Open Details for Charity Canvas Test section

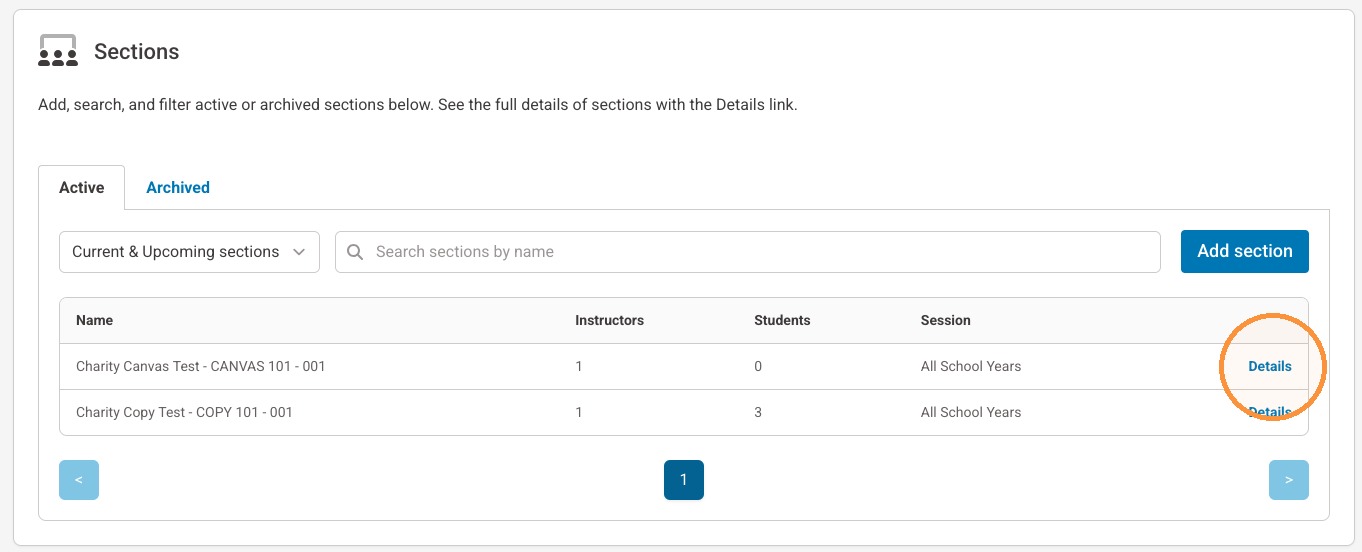1270,366
